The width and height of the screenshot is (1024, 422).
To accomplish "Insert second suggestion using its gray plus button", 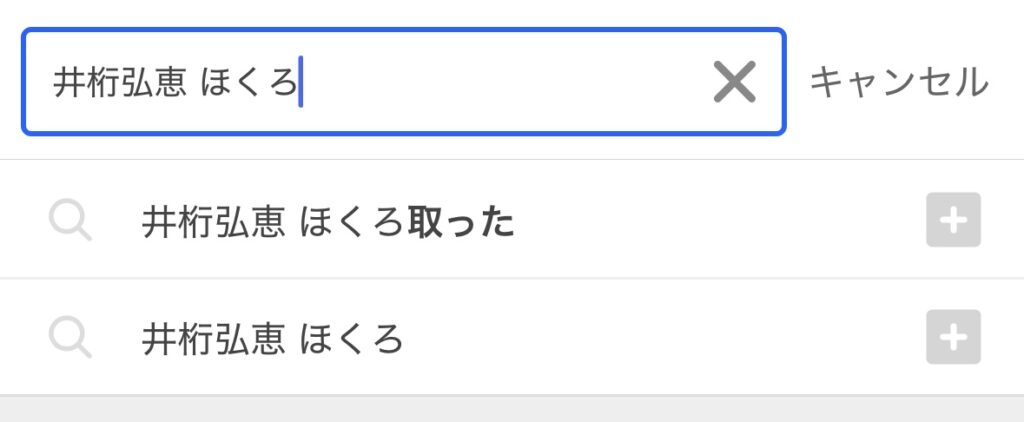I will coord(953,337).
